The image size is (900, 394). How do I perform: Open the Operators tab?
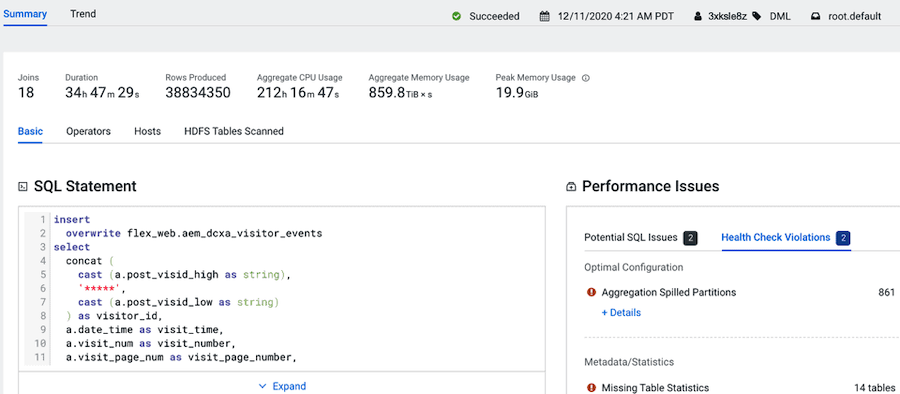pos(88,131)
